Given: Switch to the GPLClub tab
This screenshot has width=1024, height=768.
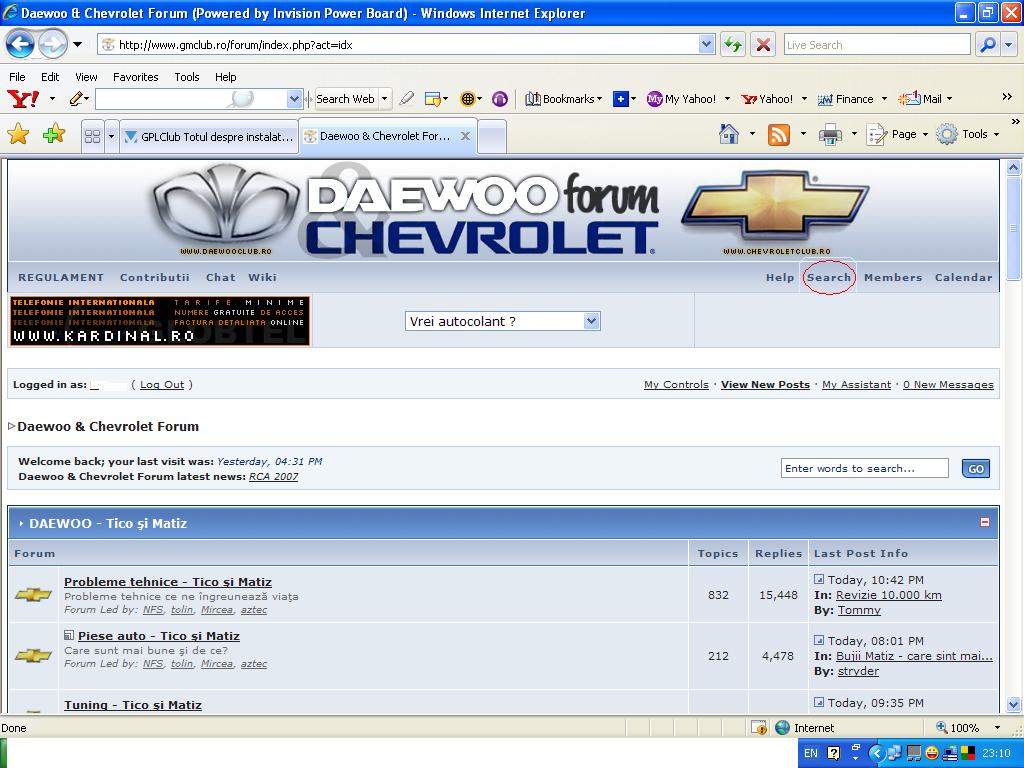Looking at the screenshot, I should (209, 136).
